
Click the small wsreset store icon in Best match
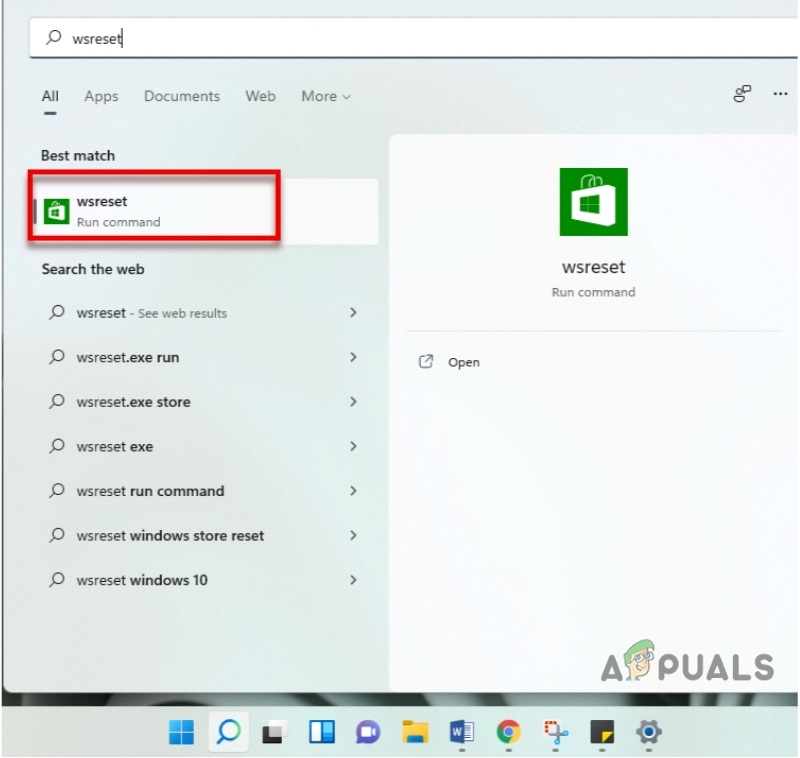pos(57,211)
